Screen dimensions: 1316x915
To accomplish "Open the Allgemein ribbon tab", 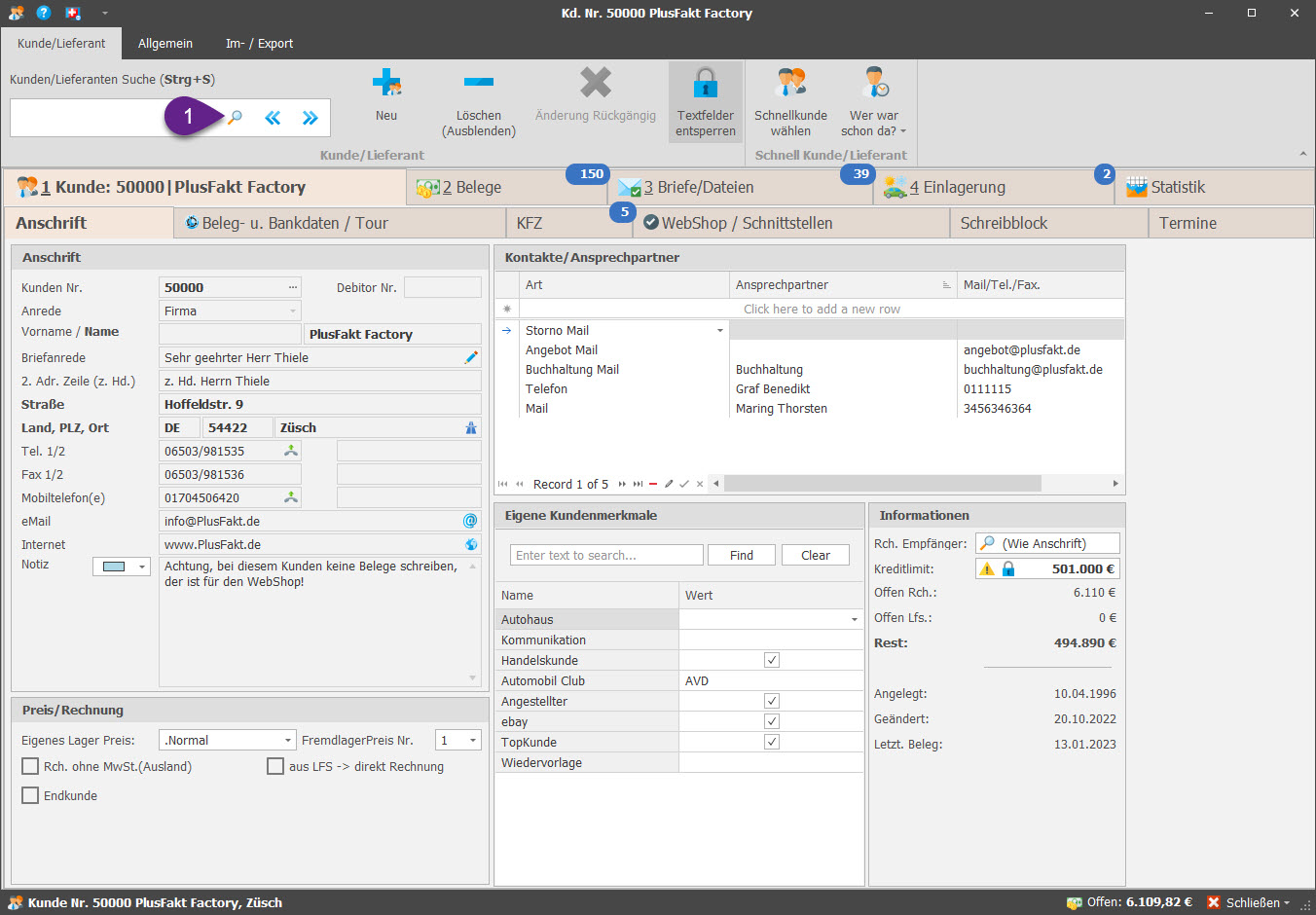I will 165,44.
